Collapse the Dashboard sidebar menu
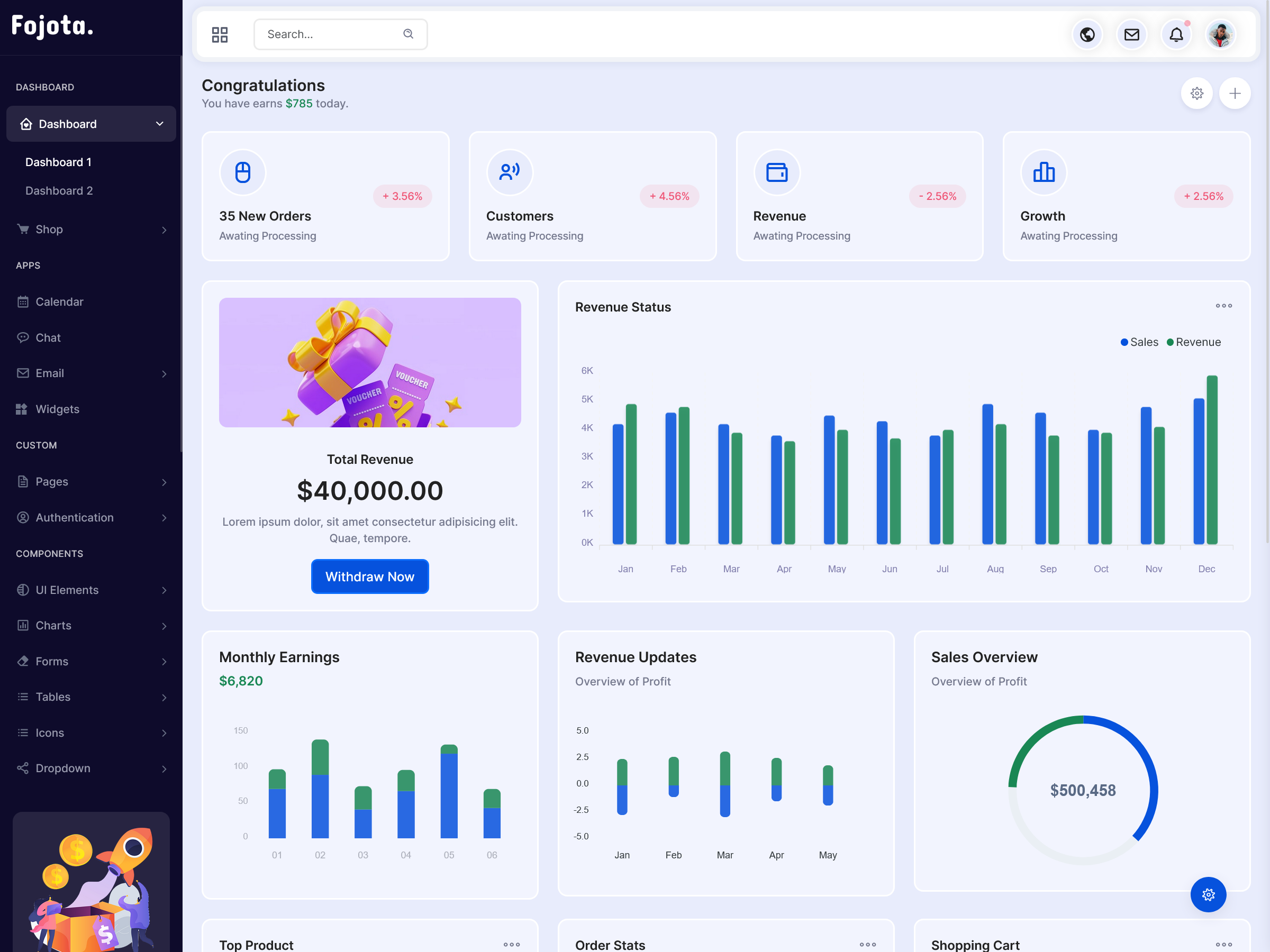Image resolution: width=1270 pixels, height=952 pixels. coord(92,124)
